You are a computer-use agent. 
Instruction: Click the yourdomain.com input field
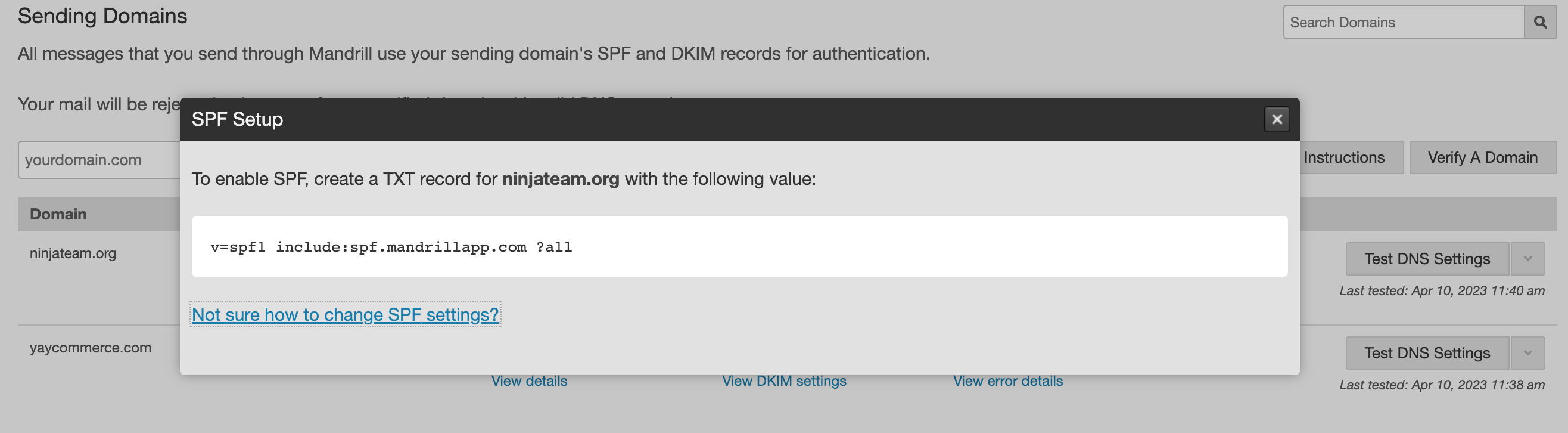tap(97, 160)
